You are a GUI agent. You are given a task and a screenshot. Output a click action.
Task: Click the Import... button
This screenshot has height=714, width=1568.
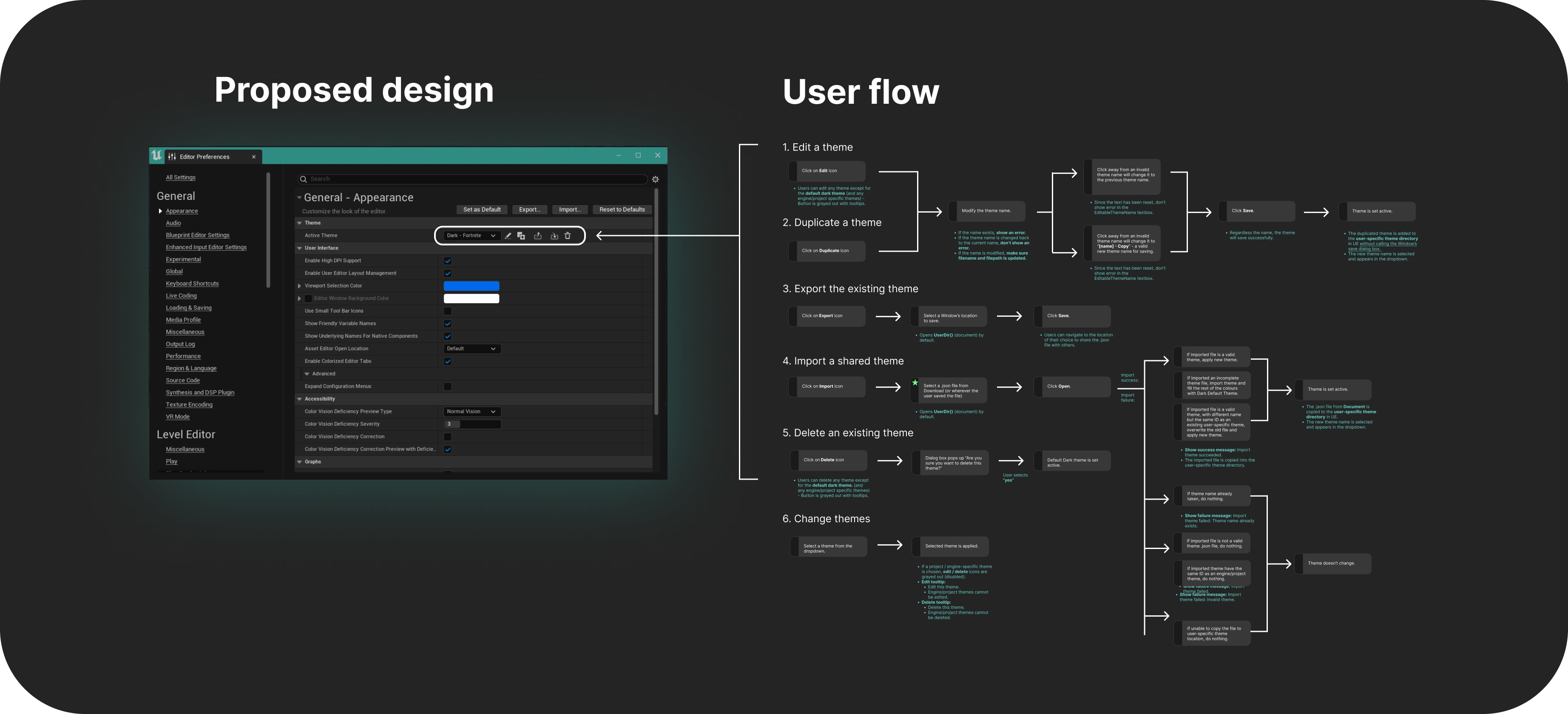click(x=570, y=209)
